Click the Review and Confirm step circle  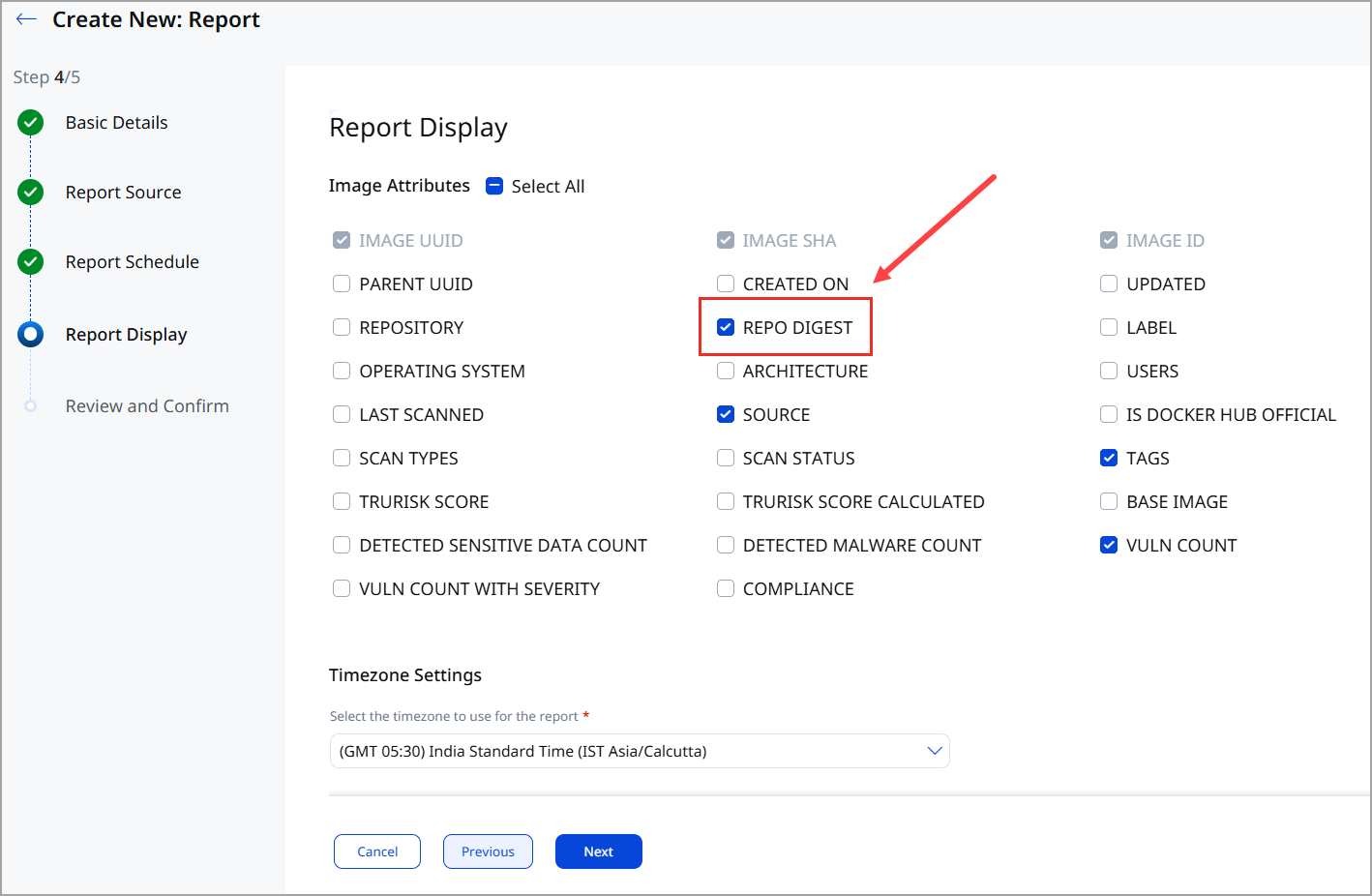(31, 406)
